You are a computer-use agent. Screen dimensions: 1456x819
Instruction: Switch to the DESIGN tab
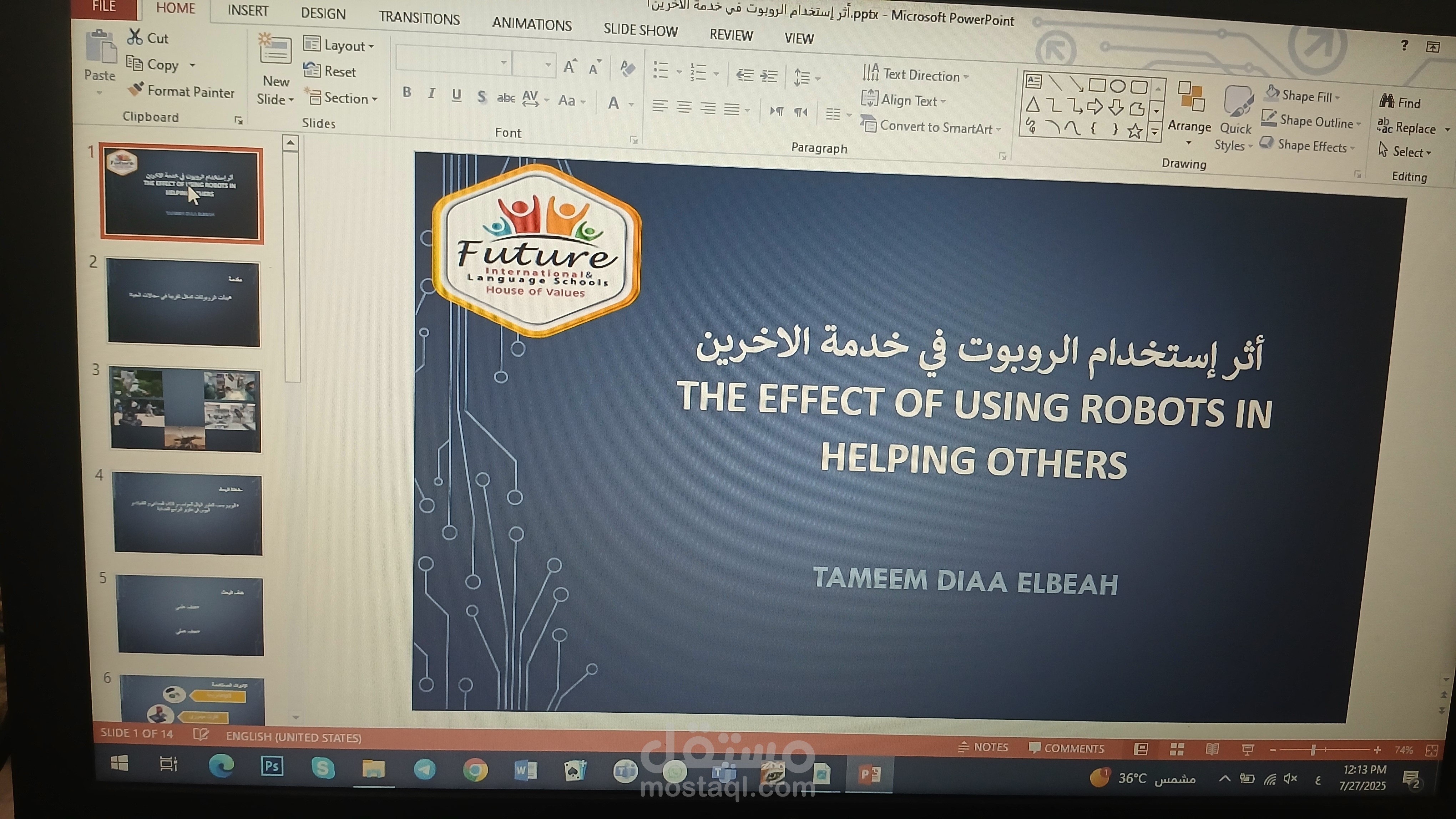(x=323, y=14)
